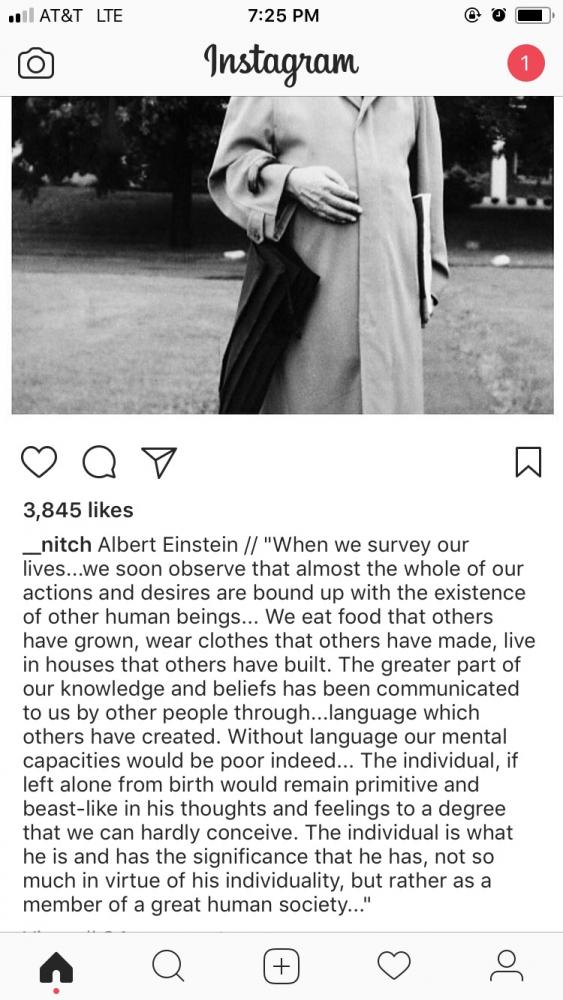This screenshot has height=1000, width=563.
Task: Tap the _nitch username link
Action: (x=58, y=545)
